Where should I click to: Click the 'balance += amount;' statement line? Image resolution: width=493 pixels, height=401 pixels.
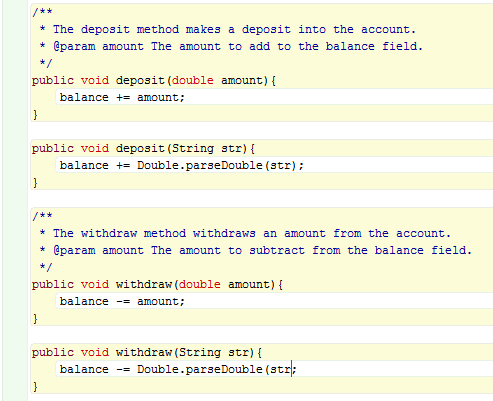click(x=122, y=97)
